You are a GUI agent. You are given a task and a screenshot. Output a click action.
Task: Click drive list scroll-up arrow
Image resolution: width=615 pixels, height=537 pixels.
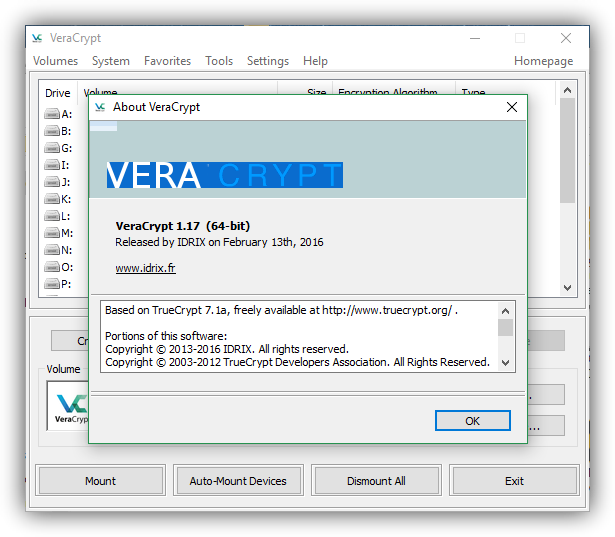point(567,90)
